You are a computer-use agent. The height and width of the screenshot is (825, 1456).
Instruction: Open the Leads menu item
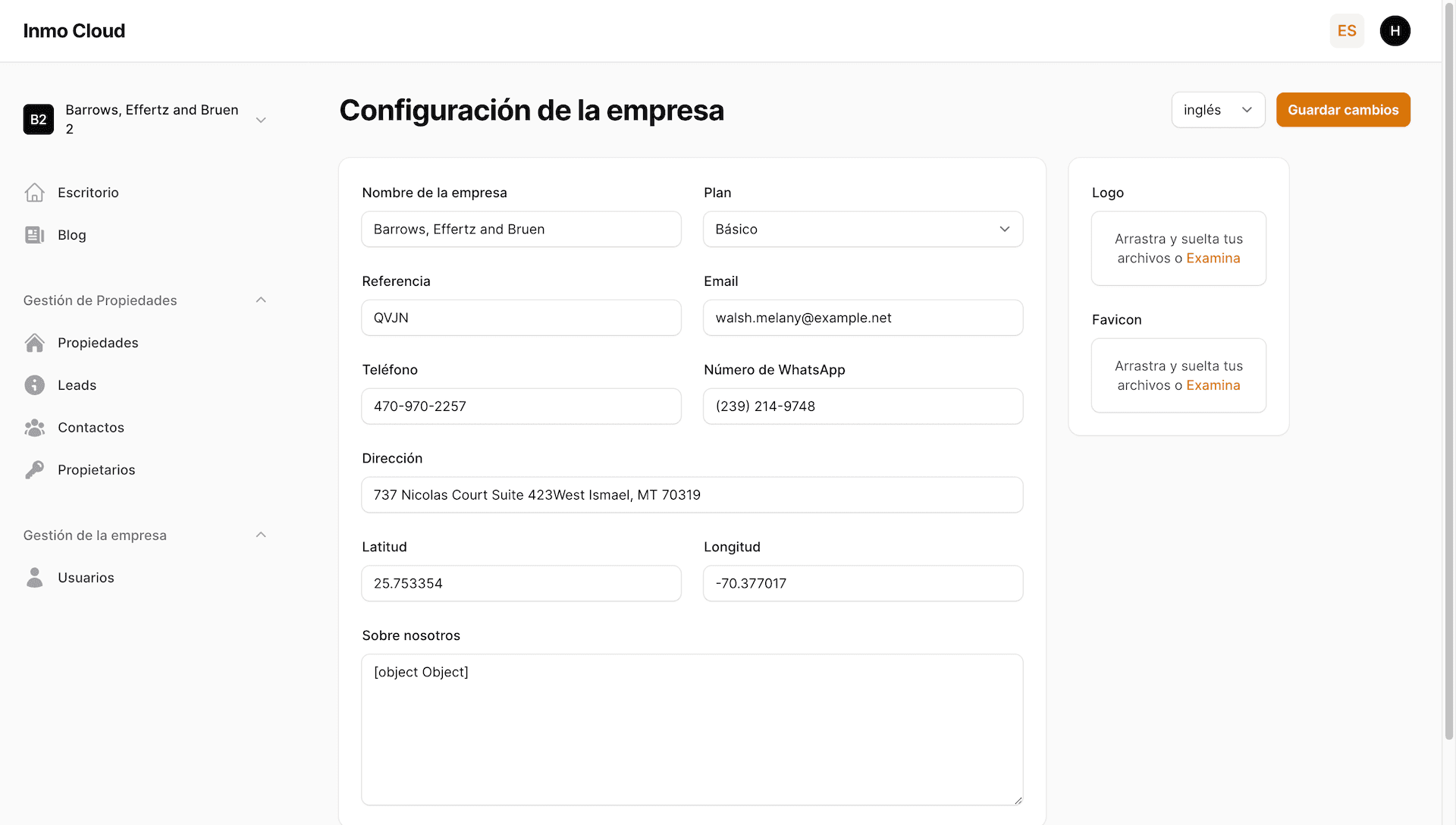click(77, 385)
